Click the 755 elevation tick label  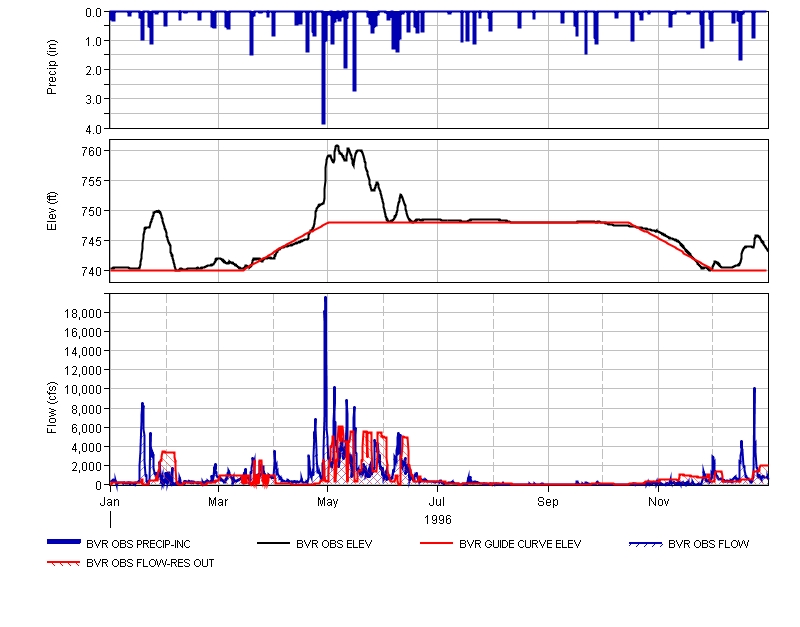[x=92, y=181]
